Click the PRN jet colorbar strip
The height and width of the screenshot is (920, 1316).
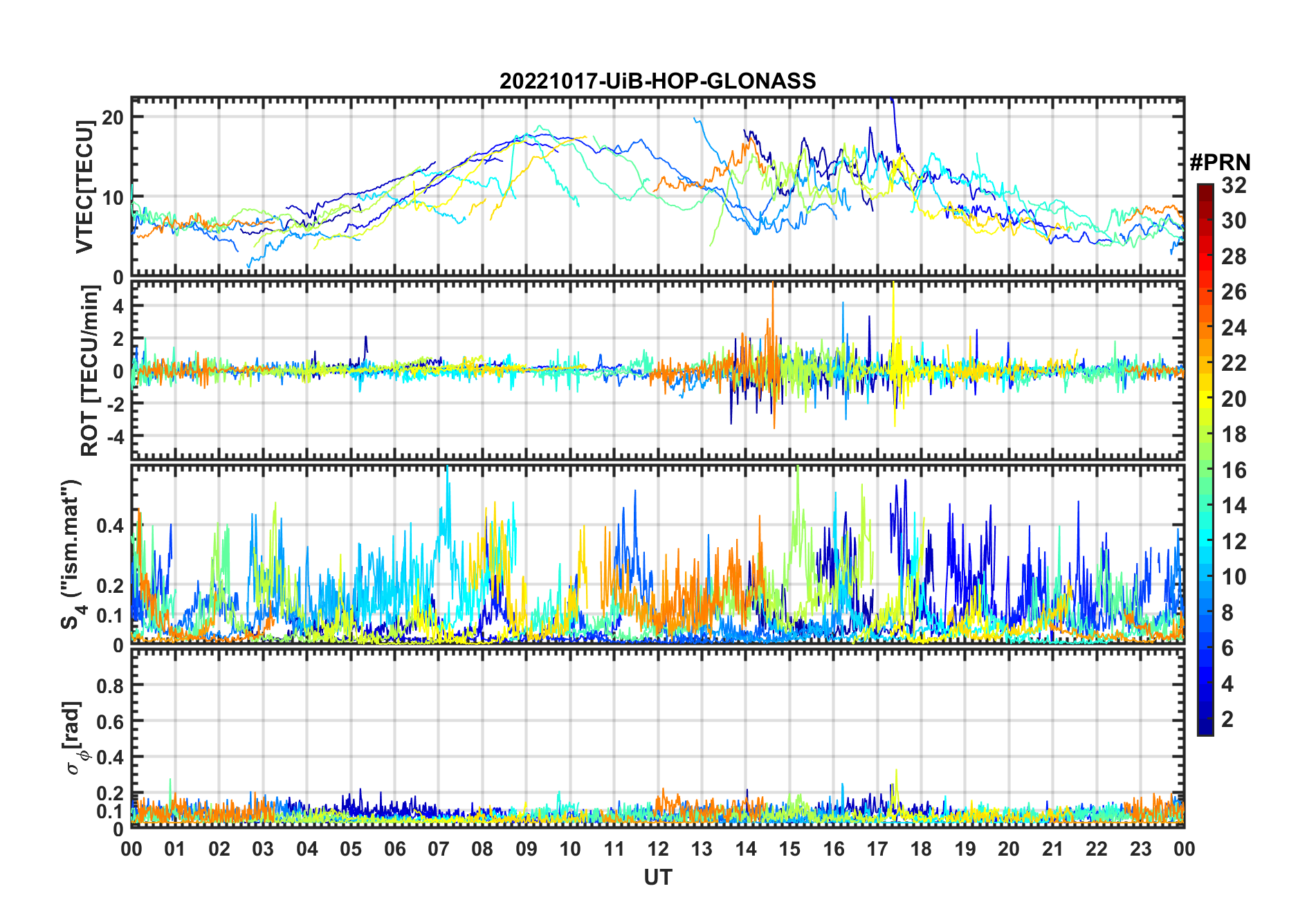(1205, 459)
